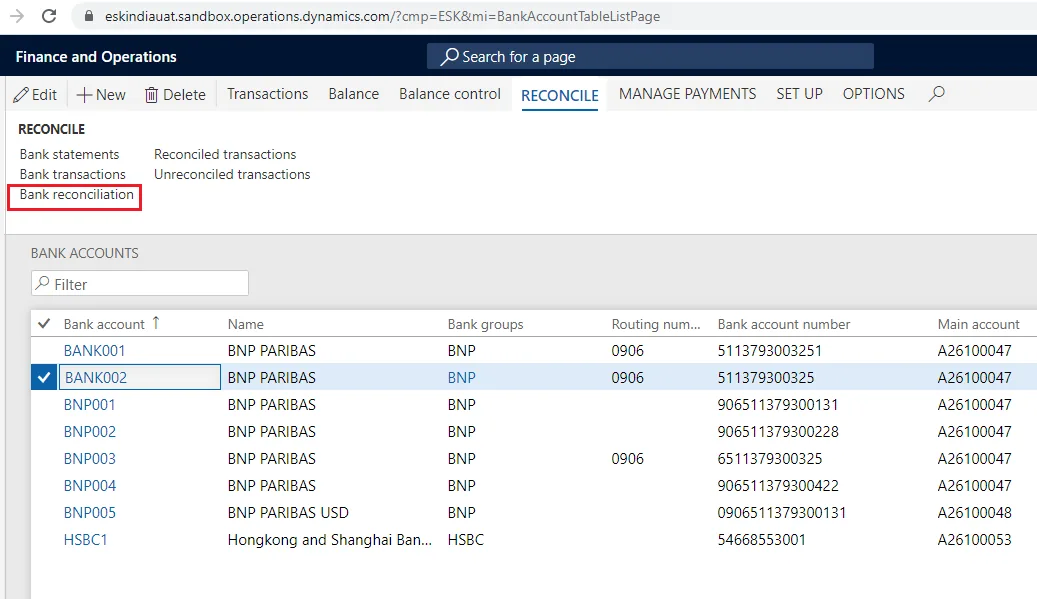Click account number 5113793003251
The height and width of the screenshot is (599, 1037).
[x=769, y=350]
